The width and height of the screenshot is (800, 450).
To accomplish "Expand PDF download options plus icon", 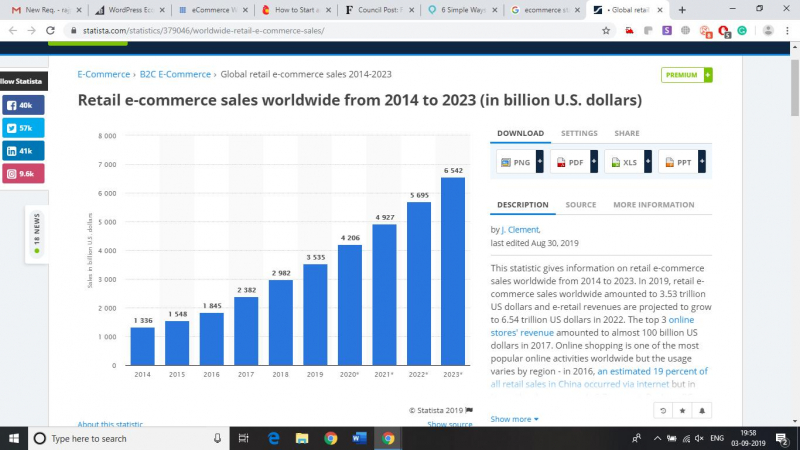I will point(594,162).
